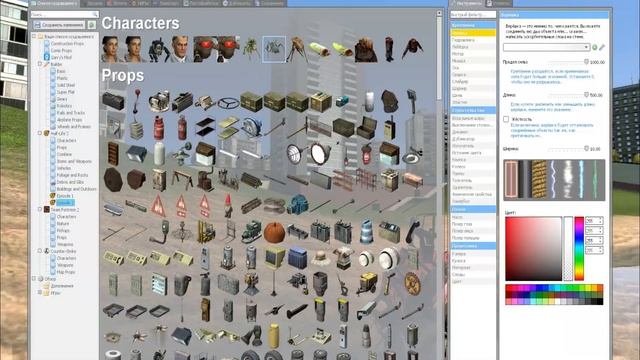Choose the blue electric spark rope material
Viewport: 640px width, 360px height.
pos(553,180)
